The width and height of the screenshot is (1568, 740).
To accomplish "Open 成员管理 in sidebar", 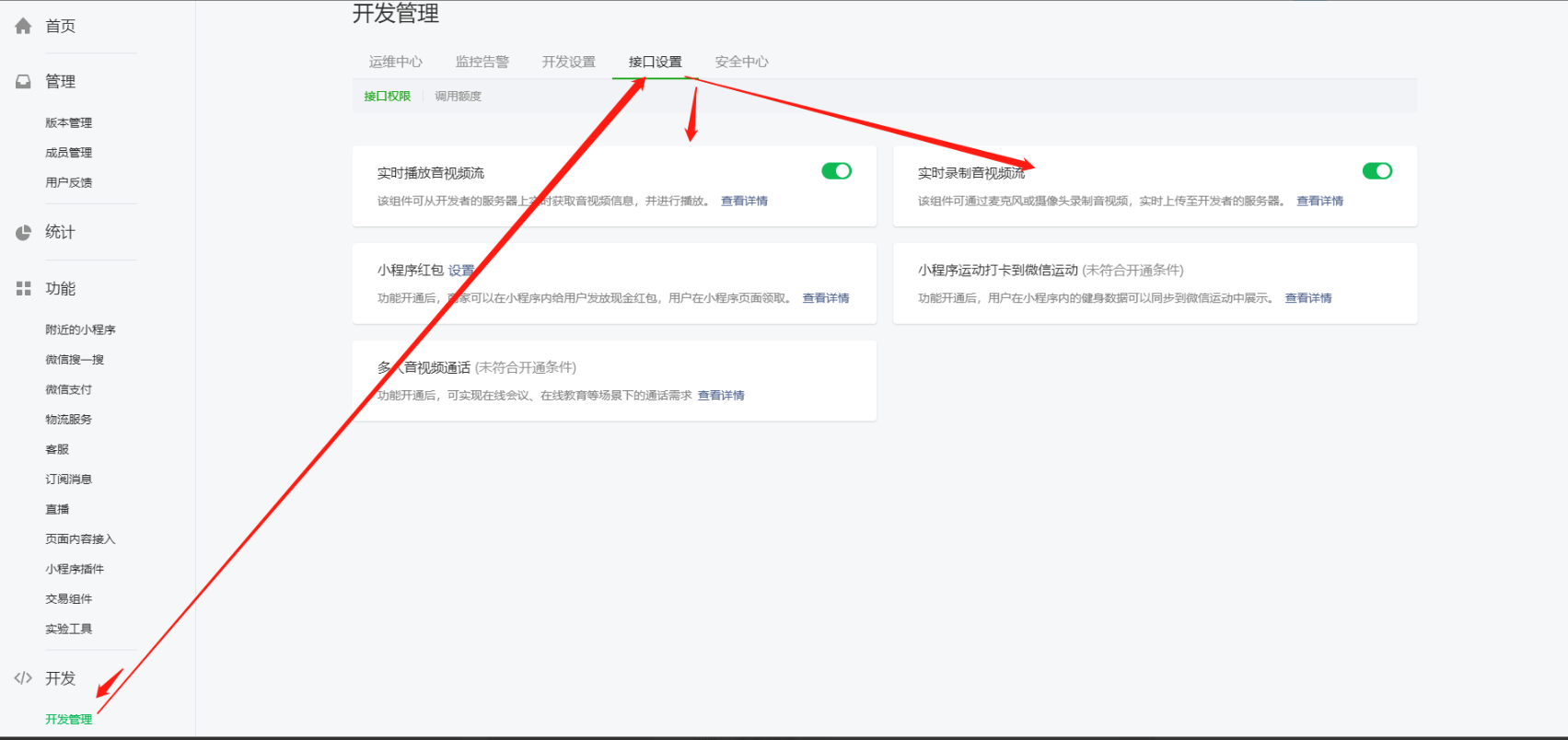I will click(x=69, y=153).
